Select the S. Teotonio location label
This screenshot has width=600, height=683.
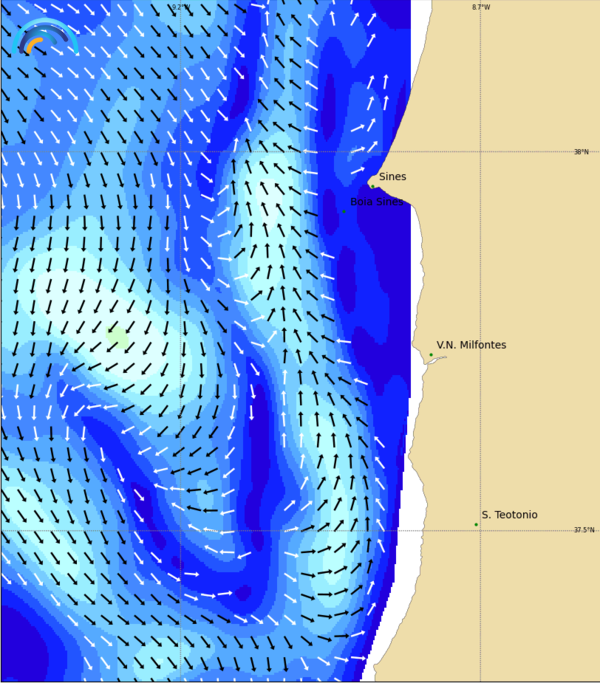[x=509, y=515]
